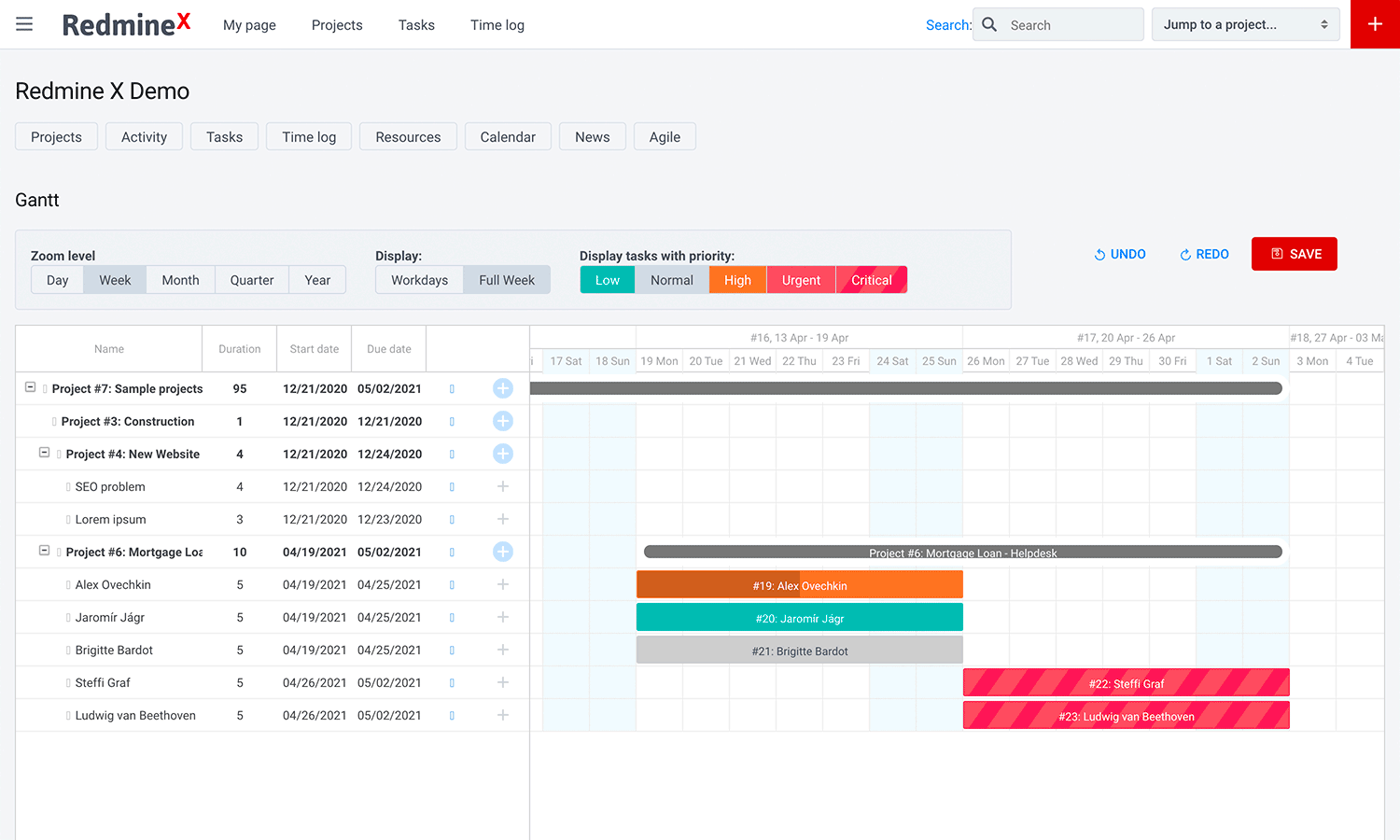
Task: Open the Activity tab
Action: [144, 136]
